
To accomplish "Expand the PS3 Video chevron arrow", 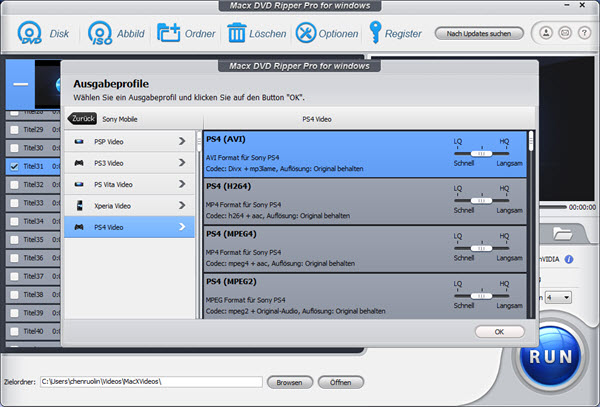I will [182, 163].
